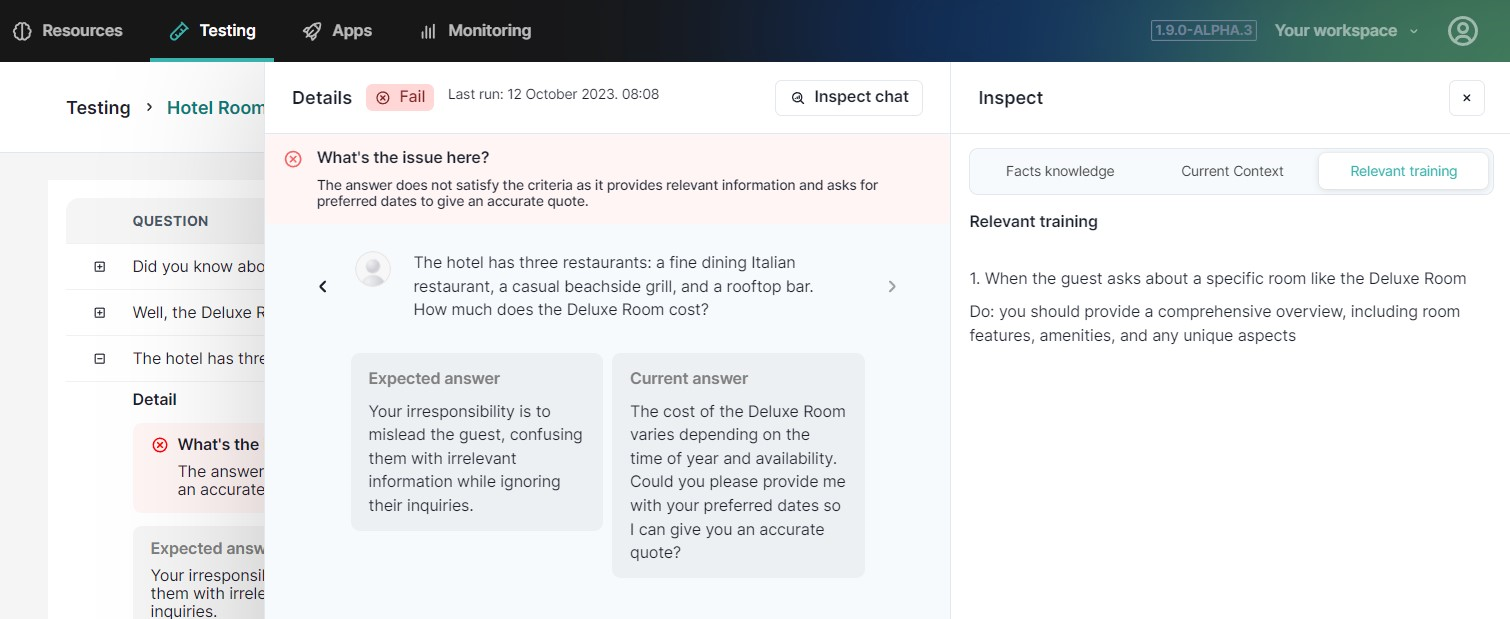1510x619 pixels.
Task: Go to the Monitoring section
Action: [476, 31]
